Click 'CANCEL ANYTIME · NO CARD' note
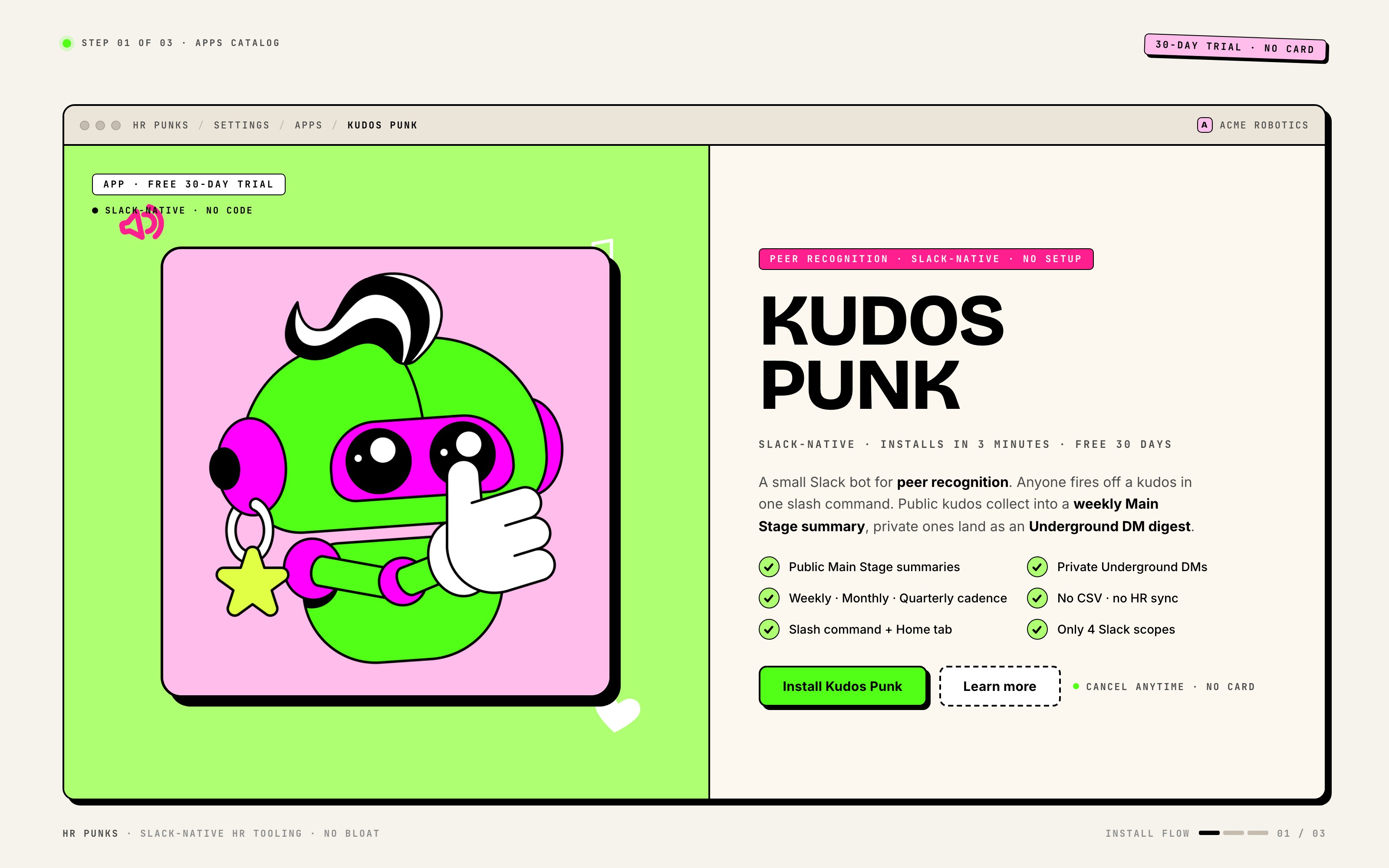Image resolution: width=1389 pixels, height=868 pixels. click(x=1170, y=687)
